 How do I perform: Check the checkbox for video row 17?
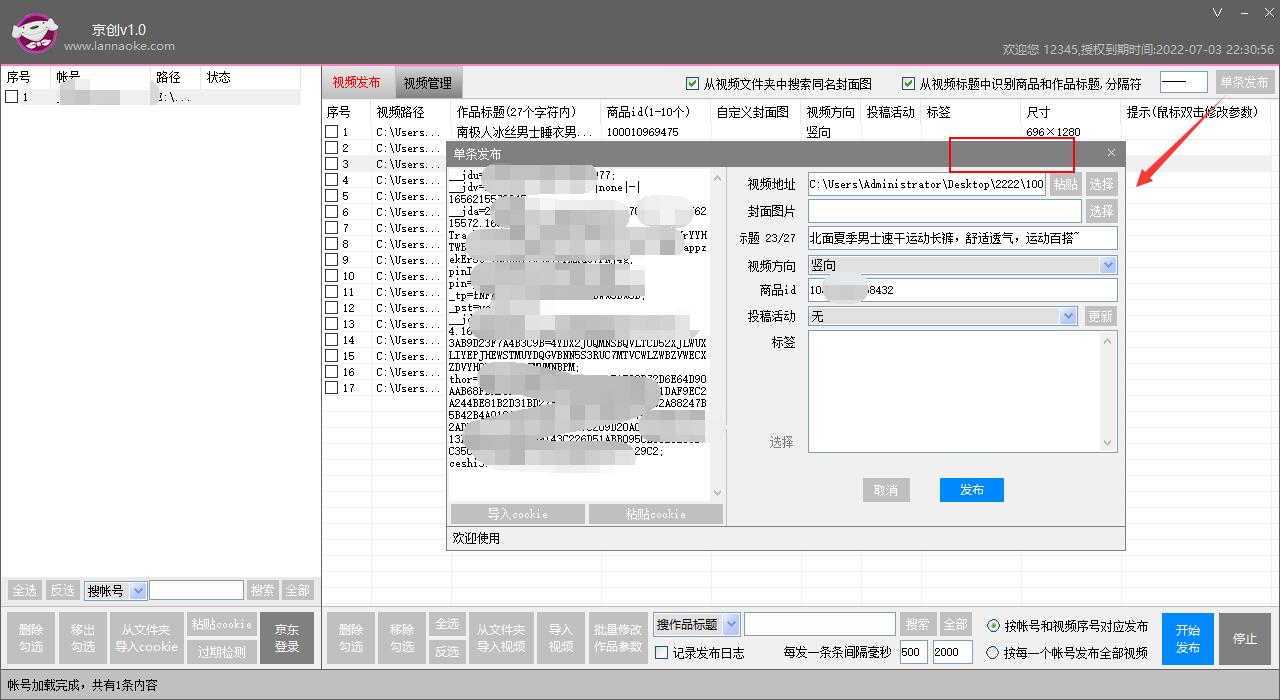[x=331, y=388]
